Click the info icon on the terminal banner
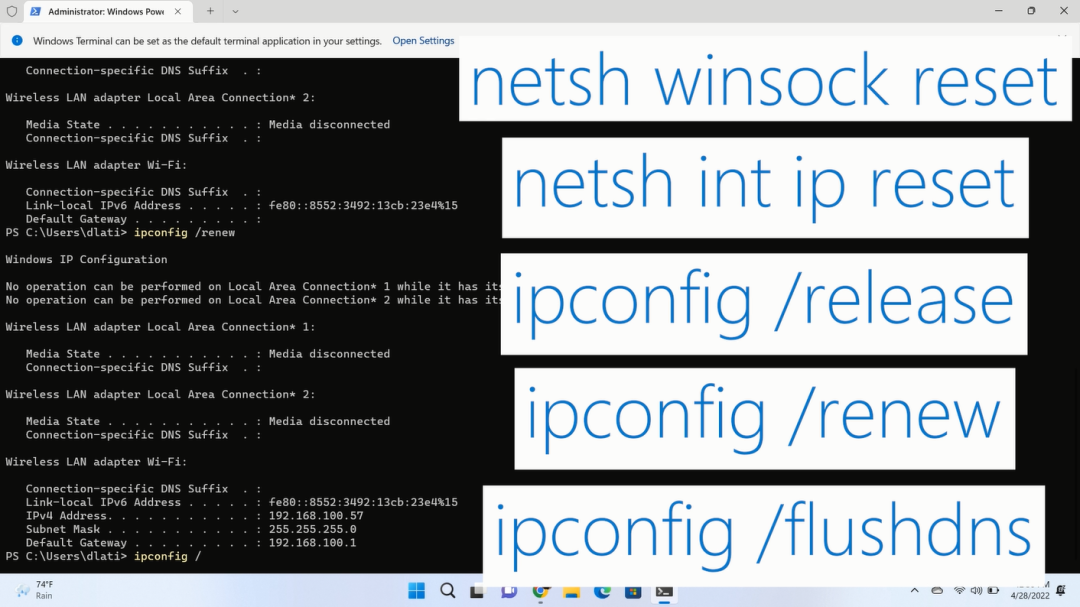 pos(17,41)
